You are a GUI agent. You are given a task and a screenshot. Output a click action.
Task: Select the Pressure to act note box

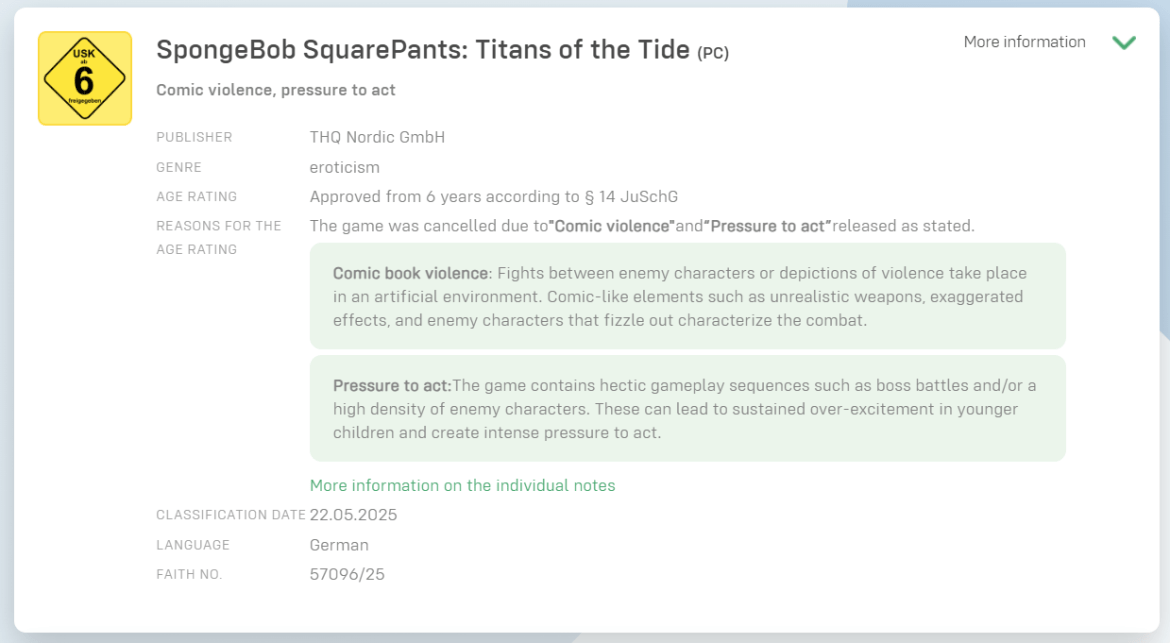(x=687, y=408)
